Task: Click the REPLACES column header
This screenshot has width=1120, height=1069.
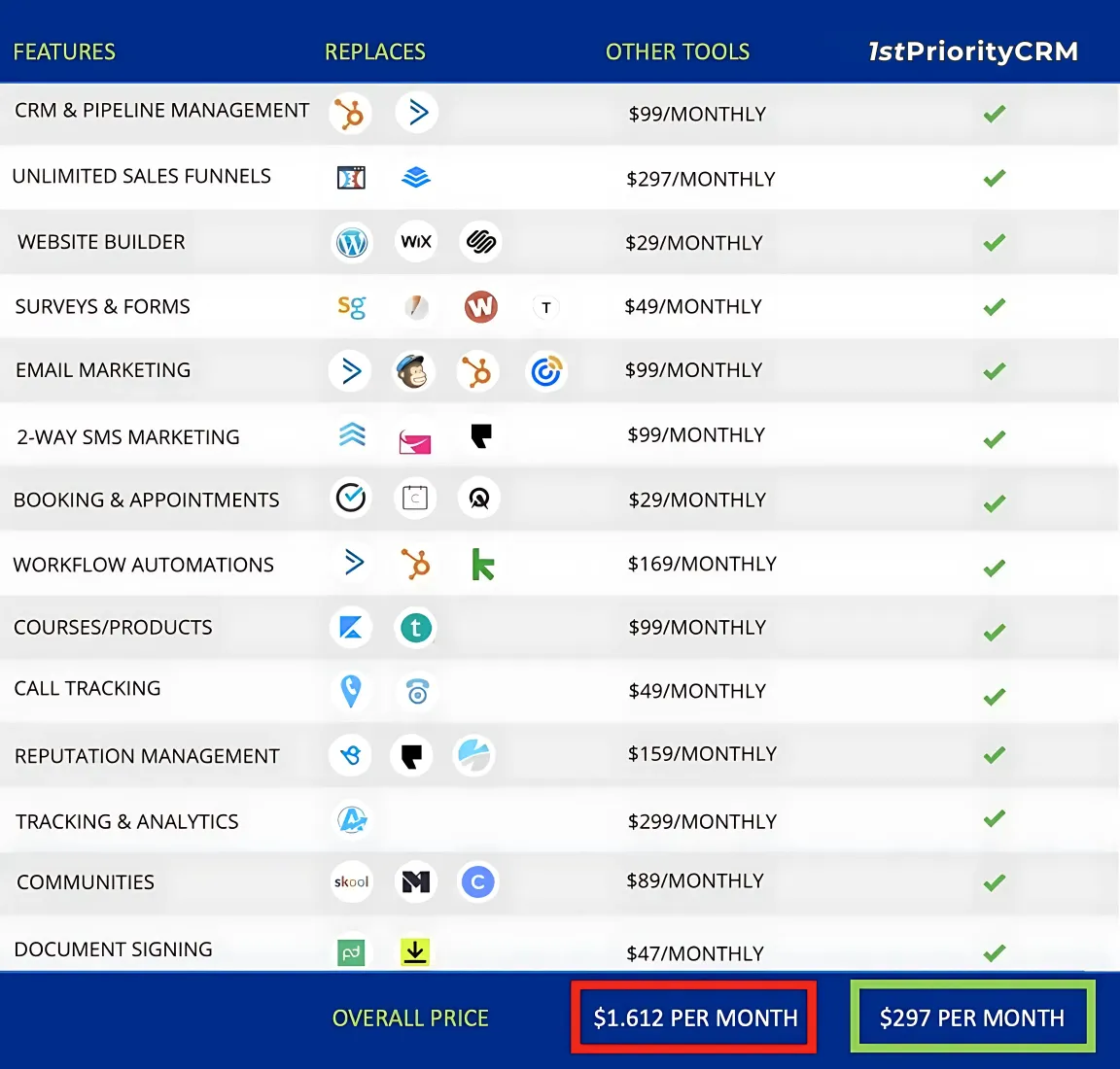Action: (x=375, y=52)
